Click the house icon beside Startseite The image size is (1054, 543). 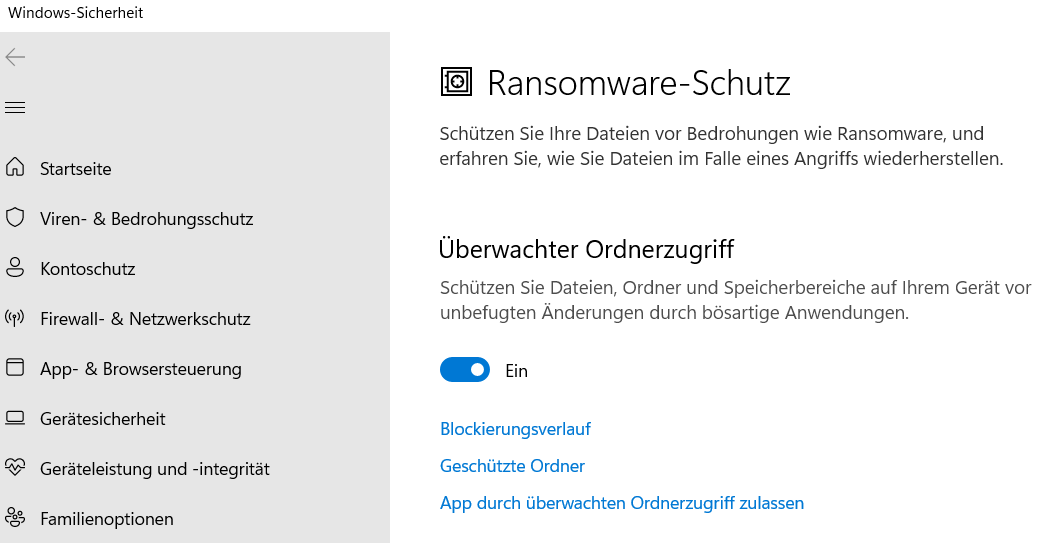[x=15, y=168]
